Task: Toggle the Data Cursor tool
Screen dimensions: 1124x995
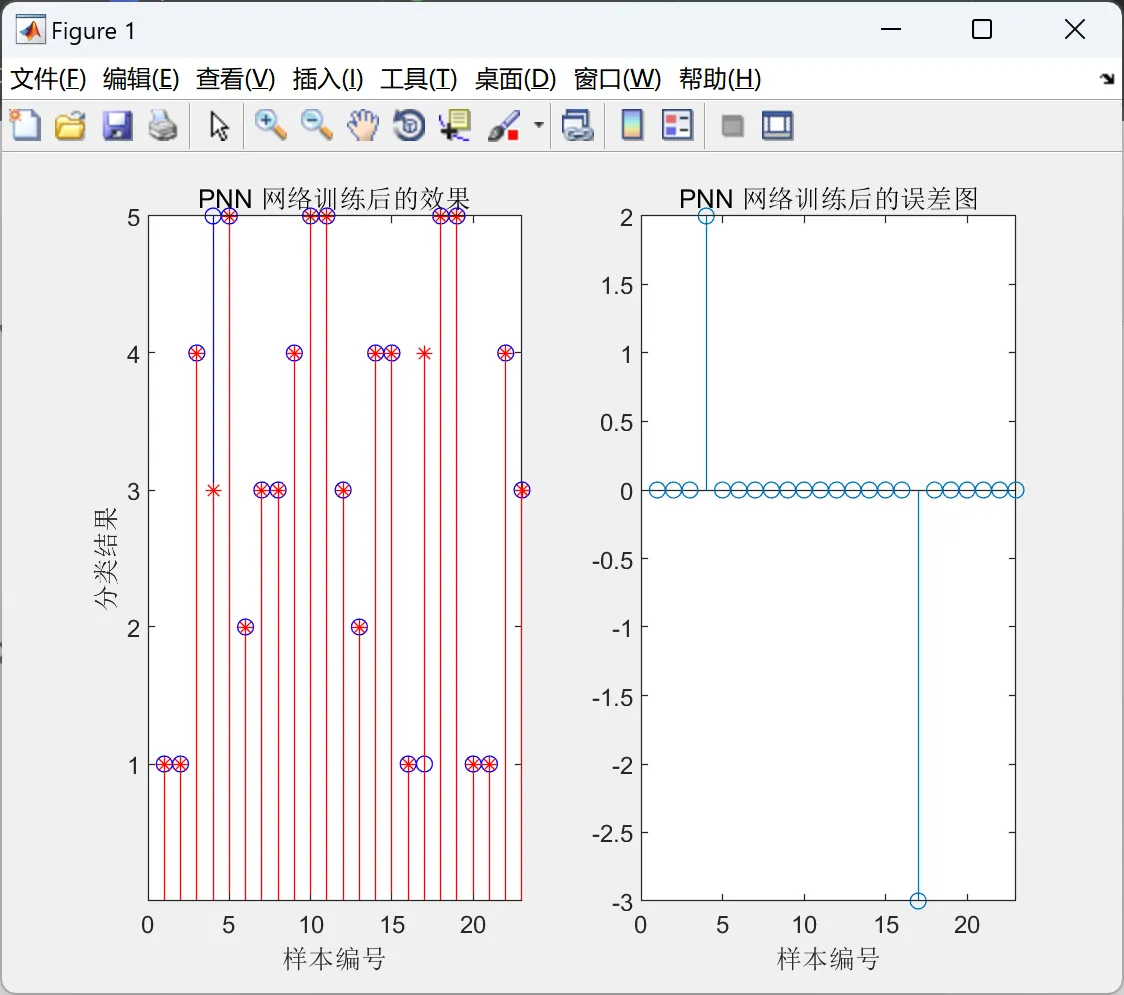Action: coord(454,125)
